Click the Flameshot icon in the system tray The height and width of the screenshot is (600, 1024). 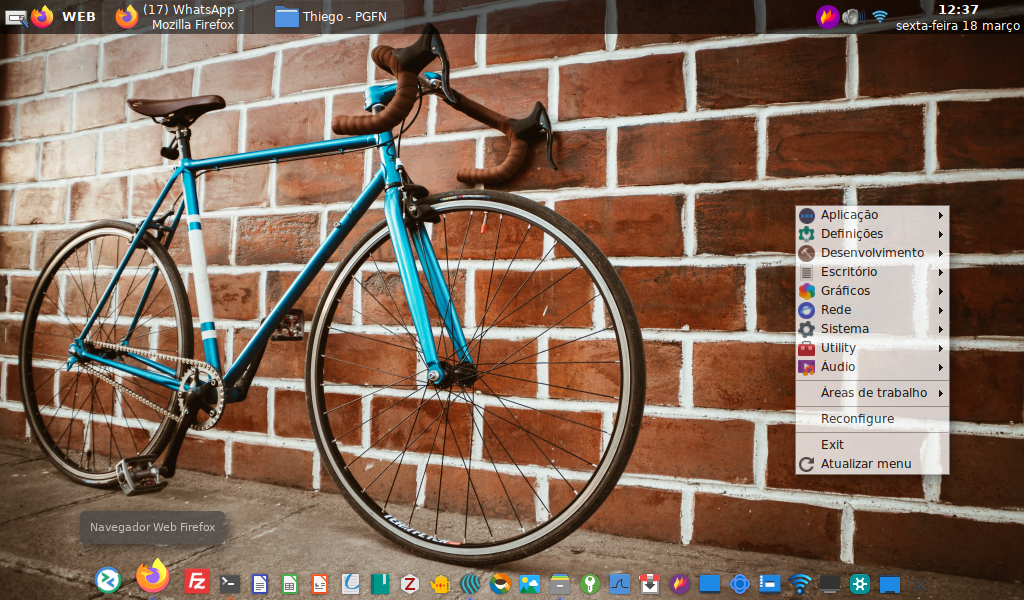(x=827, y=16)
